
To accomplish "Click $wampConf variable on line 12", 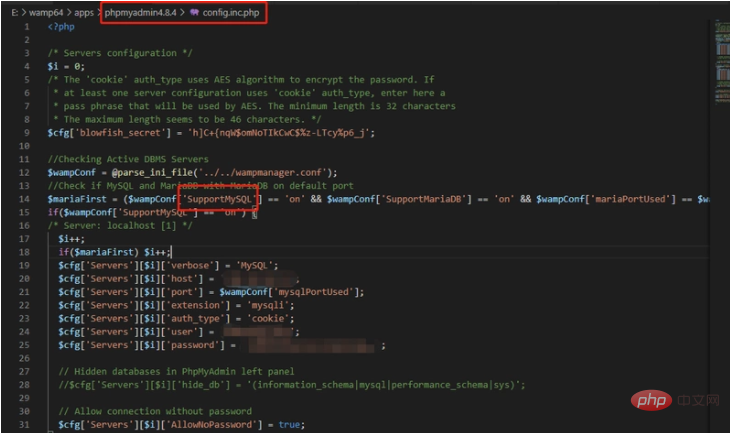I will 71,172.
